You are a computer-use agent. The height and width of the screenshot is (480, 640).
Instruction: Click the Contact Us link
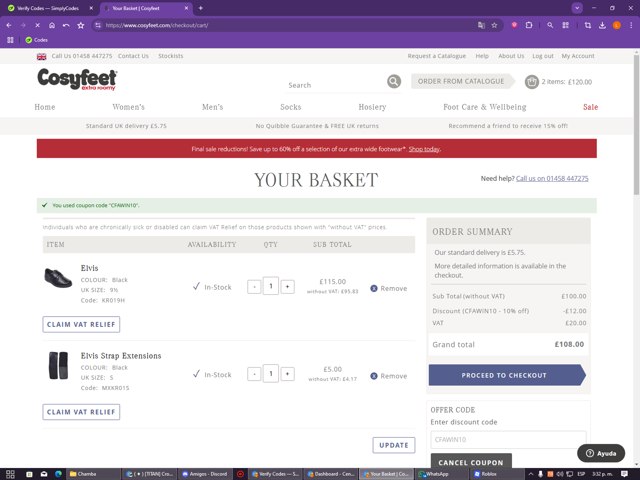133,56
